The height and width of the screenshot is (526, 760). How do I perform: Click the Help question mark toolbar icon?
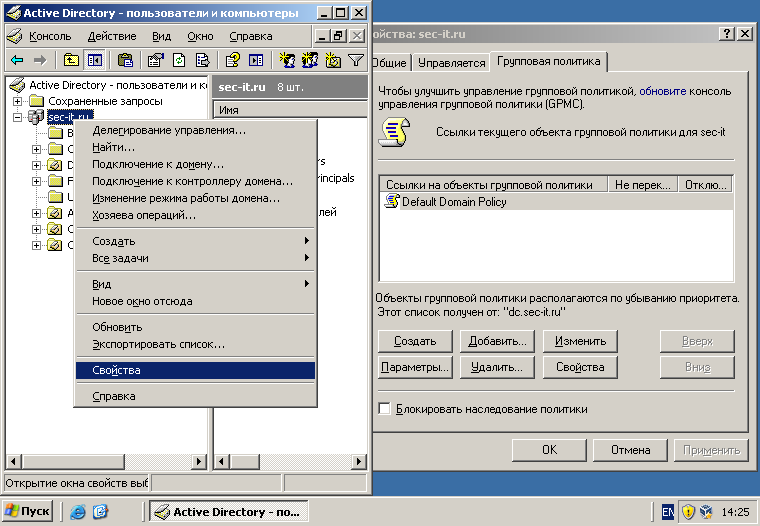(x=233, y=60)
